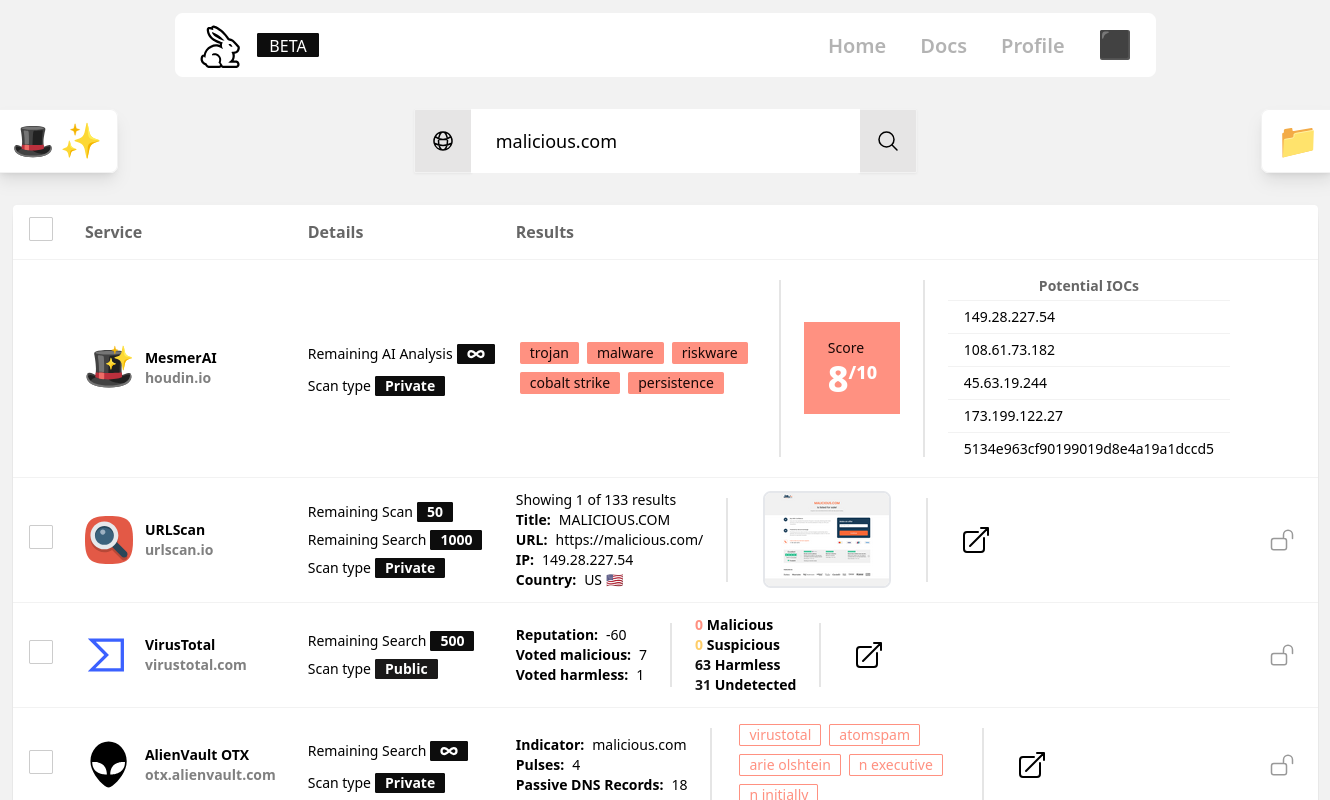Open the top hat sparkle magic panel
This screenshot has height=800, width=1330.
click(57, 141)
